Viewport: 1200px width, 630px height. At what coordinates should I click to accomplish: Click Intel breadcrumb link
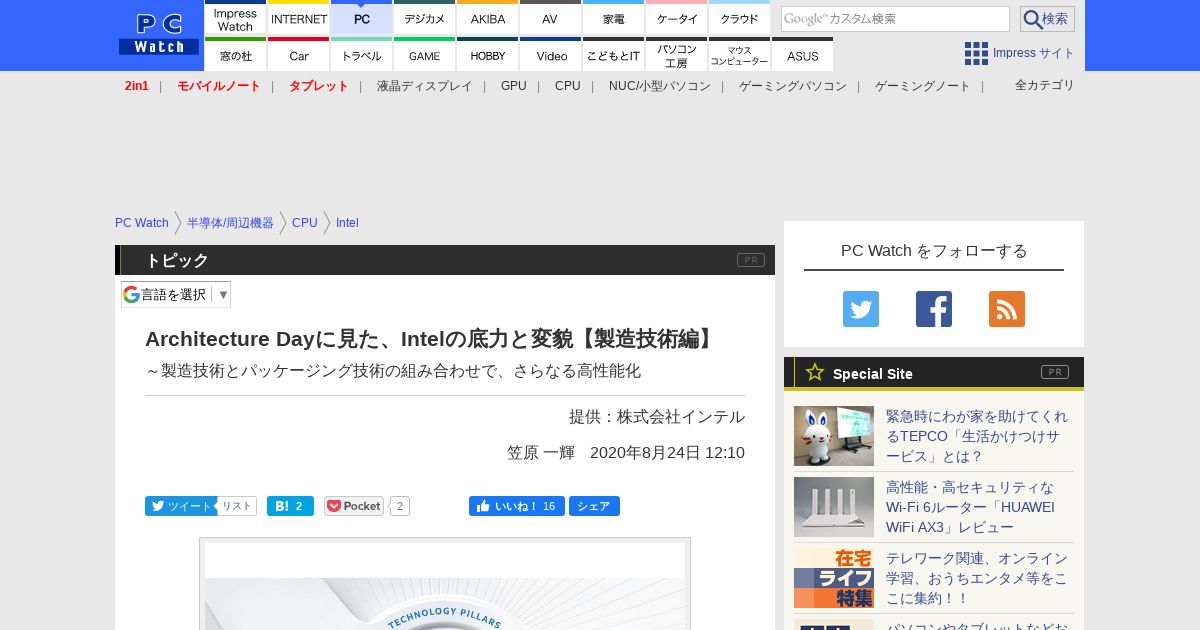click(347, 223)
